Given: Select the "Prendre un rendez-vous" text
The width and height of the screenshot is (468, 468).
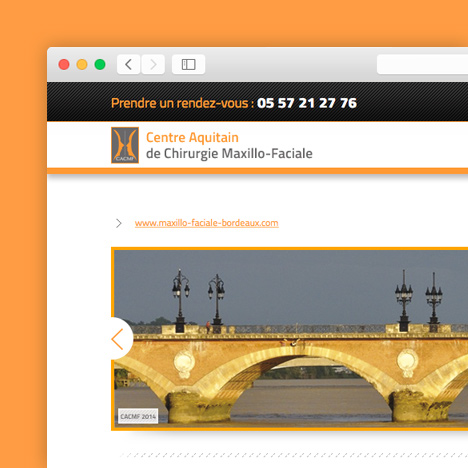Looking at the screenshot, I should pyautogui.click(x=179, y=103).
